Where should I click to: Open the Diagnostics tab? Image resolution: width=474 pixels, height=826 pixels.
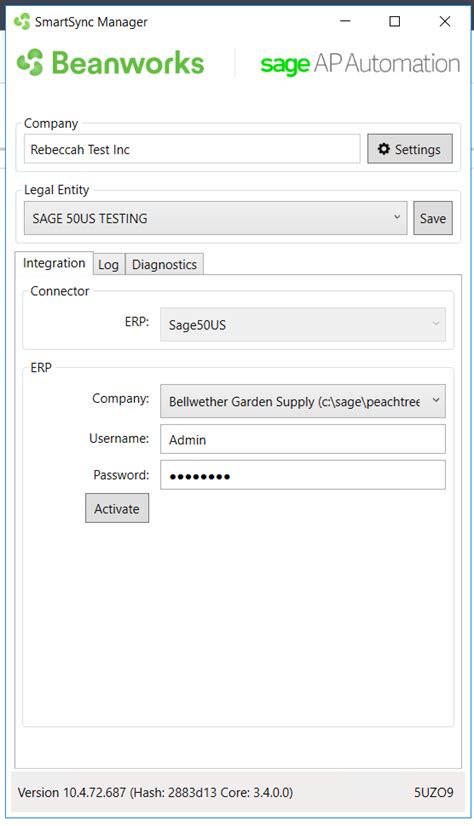click(x=164, y=264)
